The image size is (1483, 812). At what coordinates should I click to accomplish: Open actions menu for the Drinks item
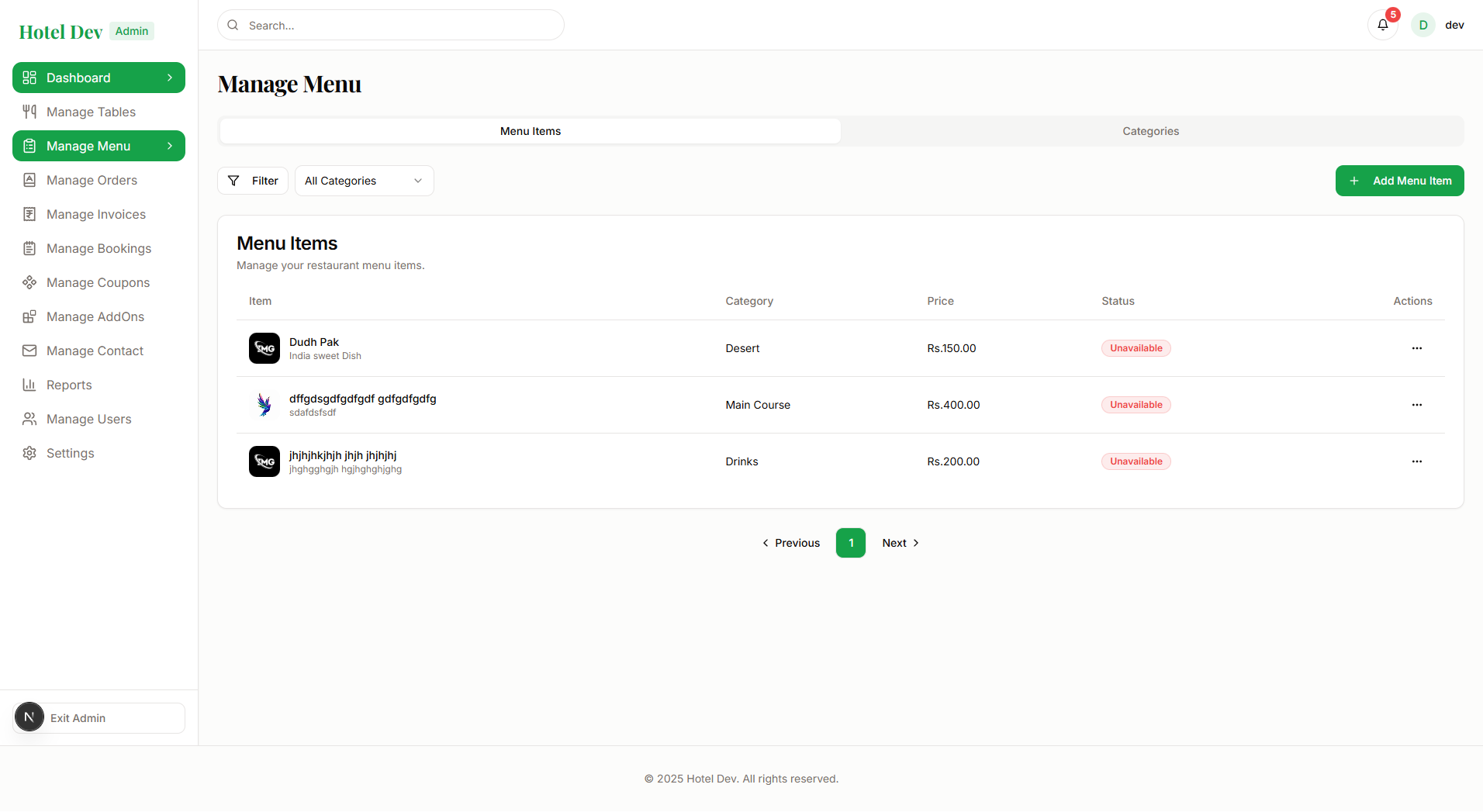pyautogui.click(x=1416, y=461)
